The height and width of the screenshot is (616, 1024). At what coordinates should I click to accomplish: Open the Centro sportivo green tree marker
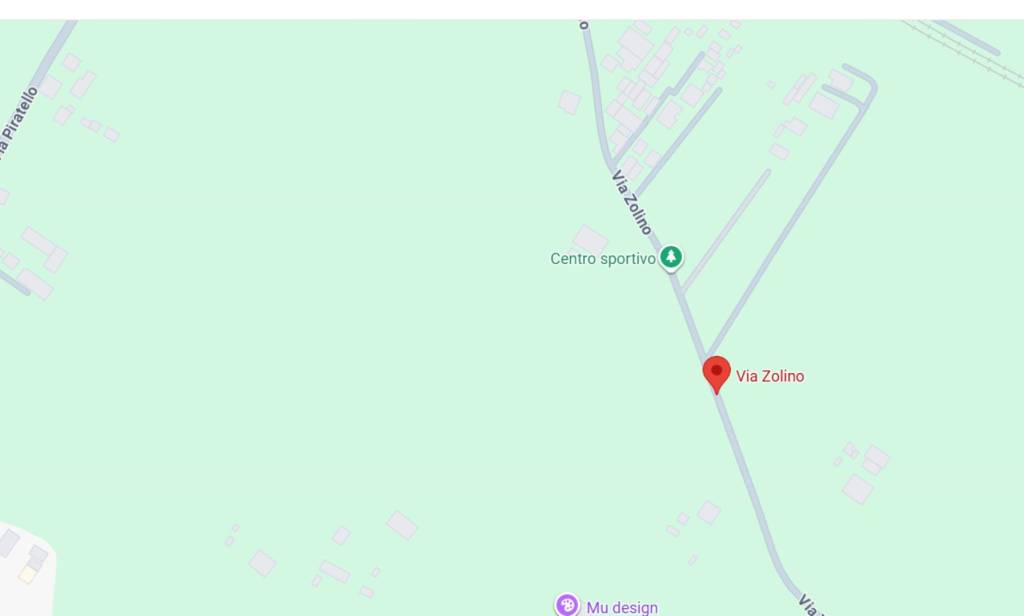coord(671,257)
